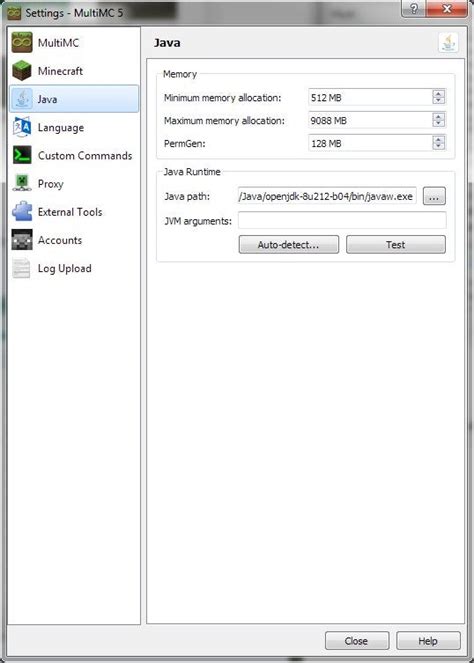This screenshot has width=474, height=663.
Task: Click the Log Upload document icon
Action: click(22, 268)
